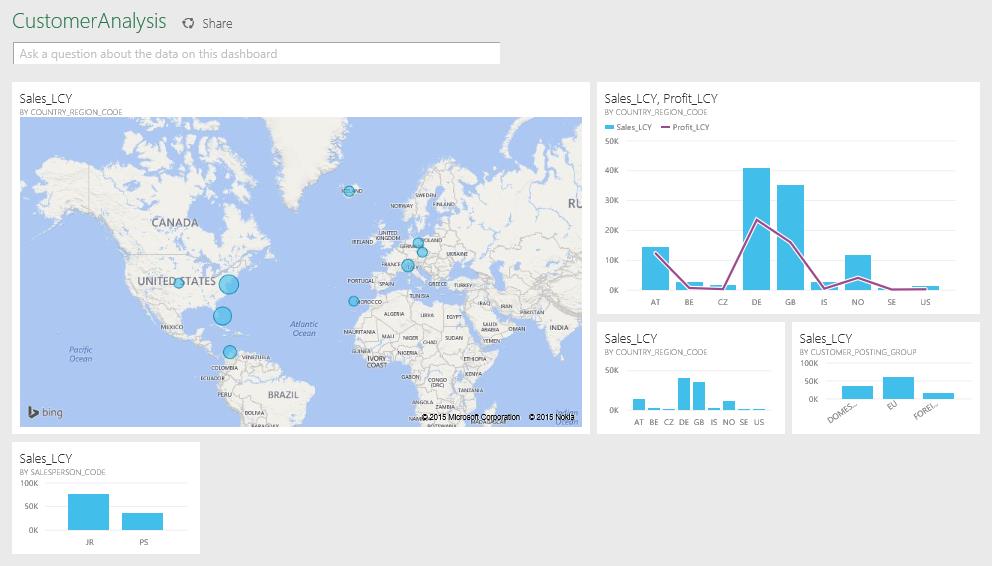Select the DOMES... bar in posting group chart
The width and height of the screenshot is (992, 566).
[857, 392]
